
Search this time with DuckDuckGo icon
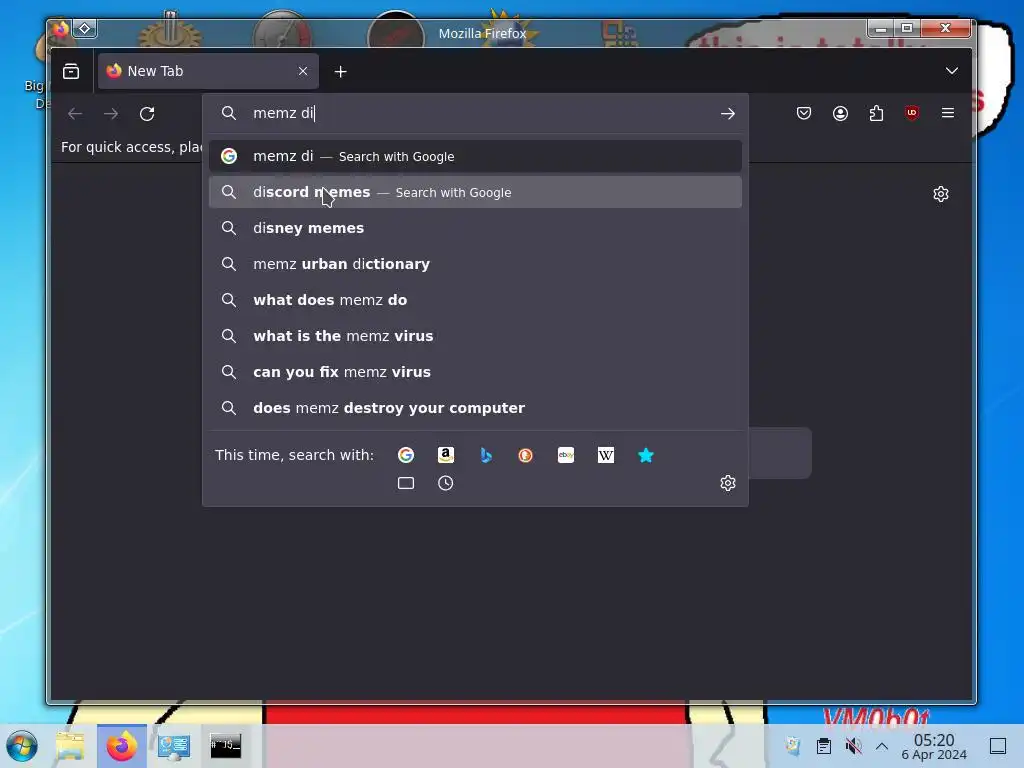(x=525, y=455)
